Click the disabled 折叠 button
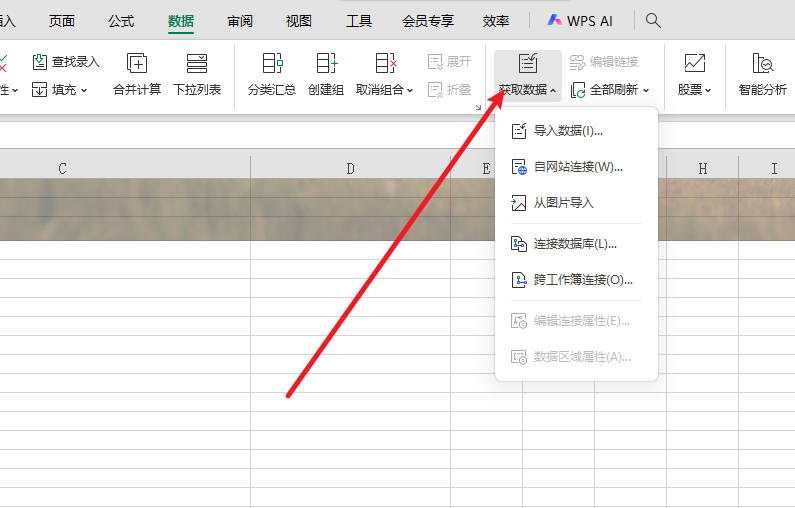Image resolution: width=795 pixels, height=508 pixels. pyautogui.click(x=449, y=90)
